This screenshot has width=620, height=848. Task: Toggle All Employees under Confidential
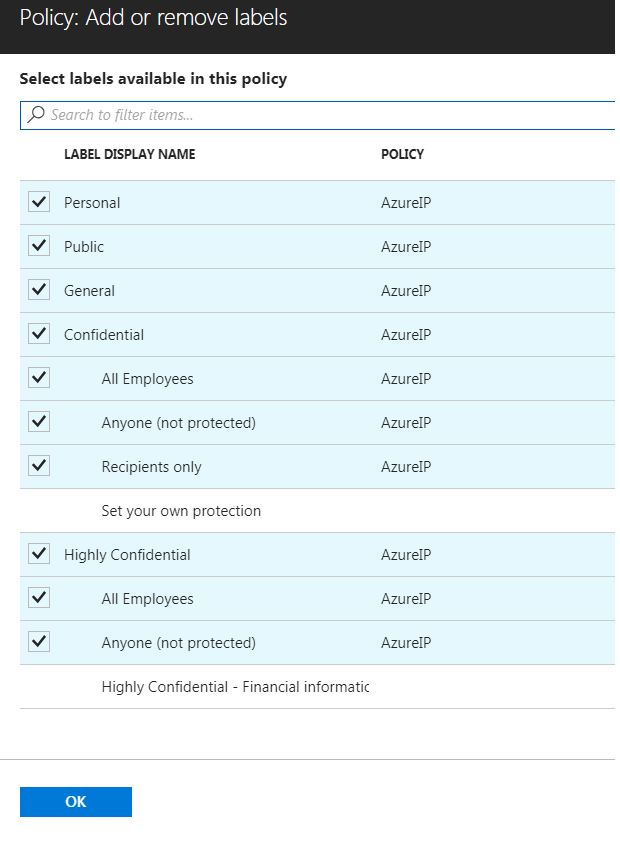pos(38,378)
